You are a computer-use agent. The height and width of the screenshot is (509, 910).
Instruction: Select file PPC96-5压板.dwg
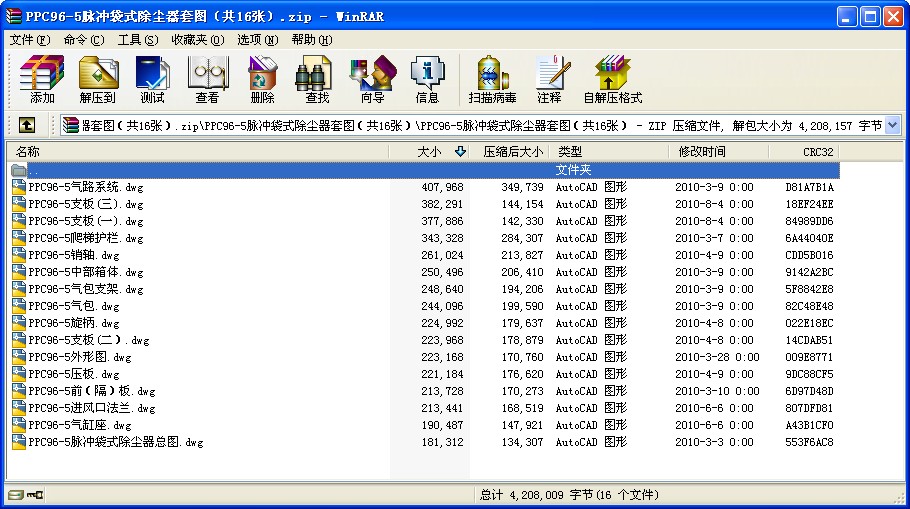tap(74, 374)
